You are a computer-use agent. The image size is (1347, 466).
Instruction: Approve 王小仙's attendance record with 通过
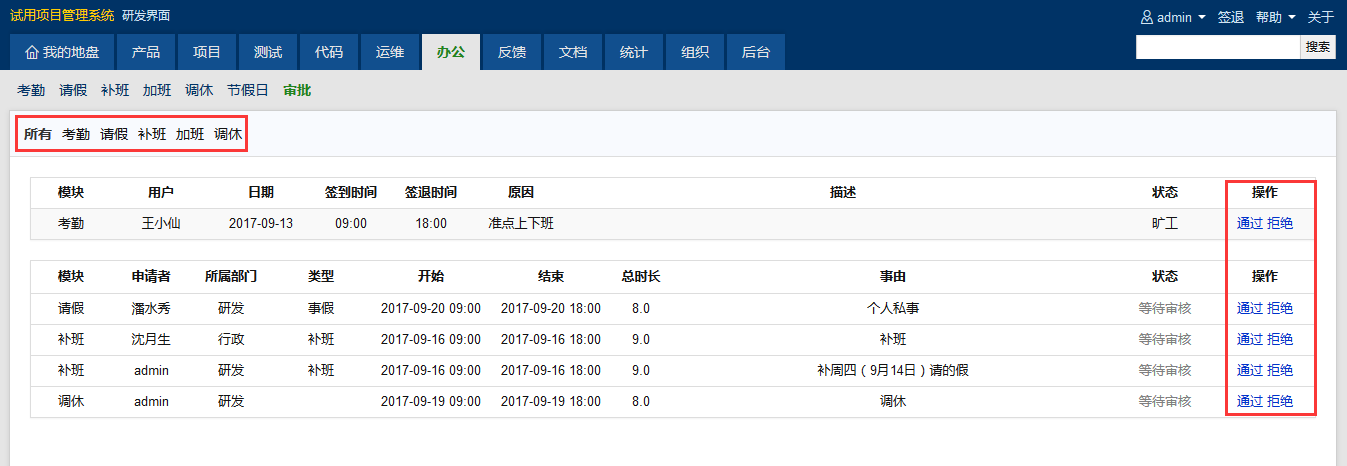tap(1250, 224)
